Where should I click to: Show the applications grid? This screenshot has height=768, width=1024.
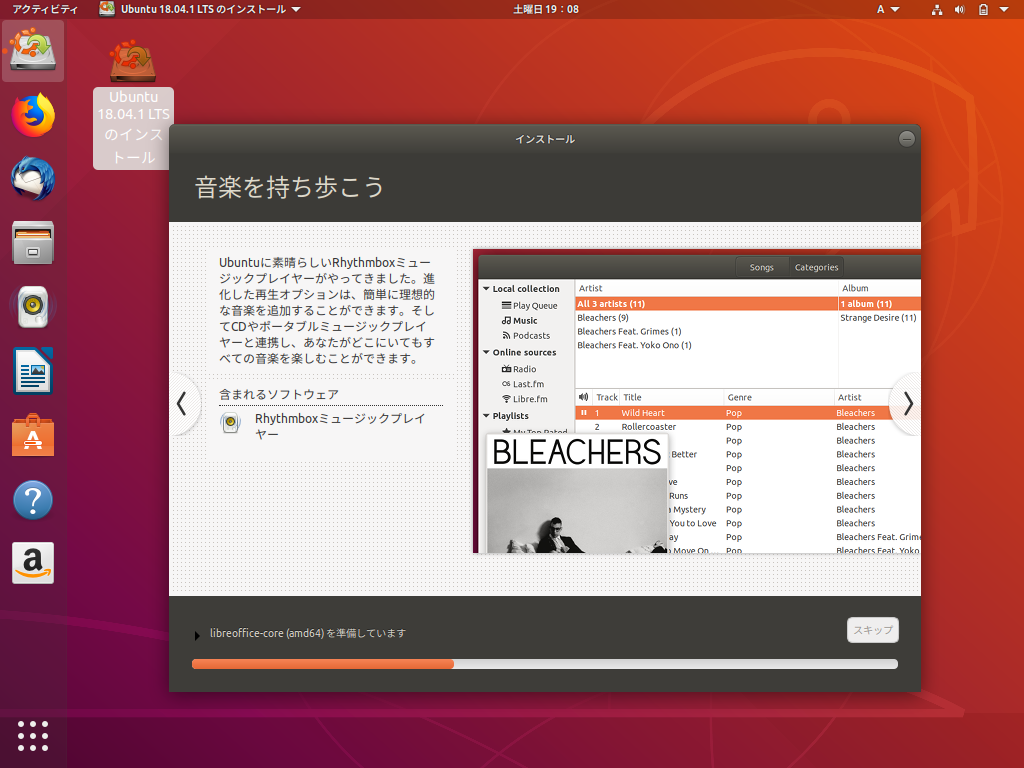(x=33, y=736)
